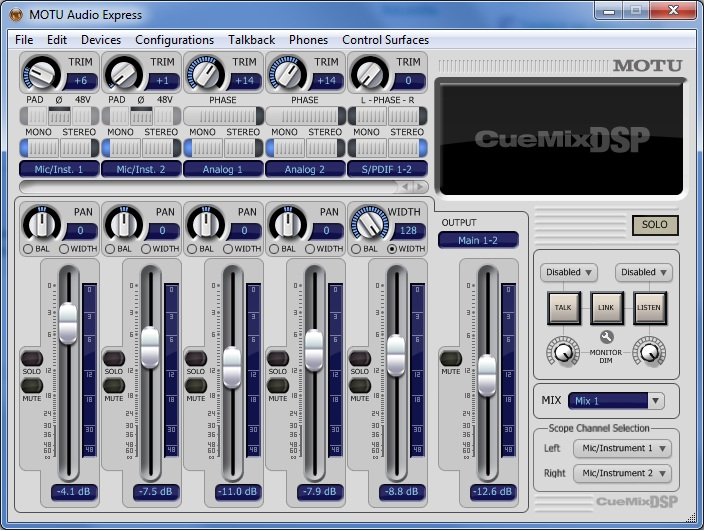This screenshot has width=706, height=531.
Task: Open the File menu
Action: pos(24,40)
